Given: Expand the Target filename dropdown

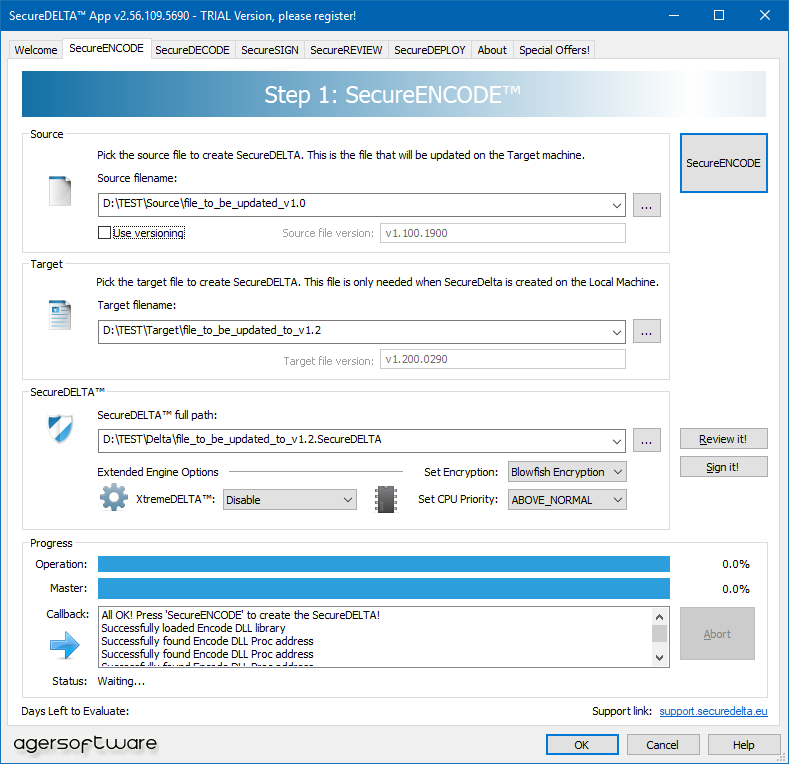Looking at the screenshot, I should point(616,332).
